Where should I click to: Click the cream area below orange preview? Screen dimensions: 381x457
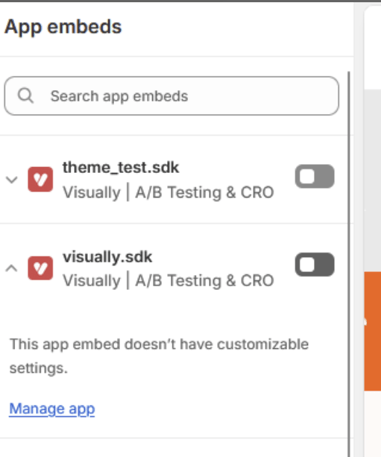[x=373, y=424]
